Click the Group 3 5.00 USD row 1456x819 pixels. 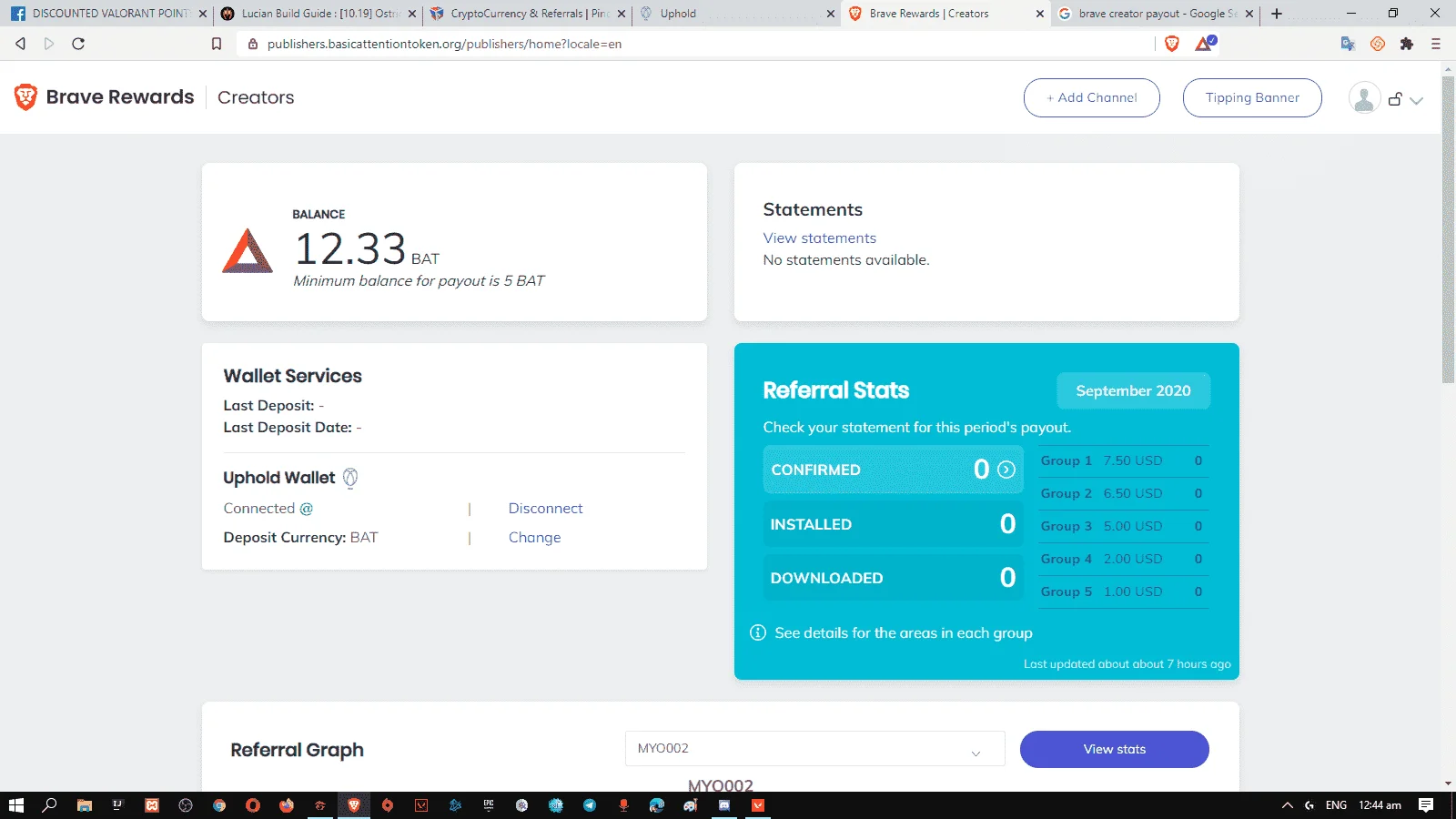click(x=1124, y=526)
